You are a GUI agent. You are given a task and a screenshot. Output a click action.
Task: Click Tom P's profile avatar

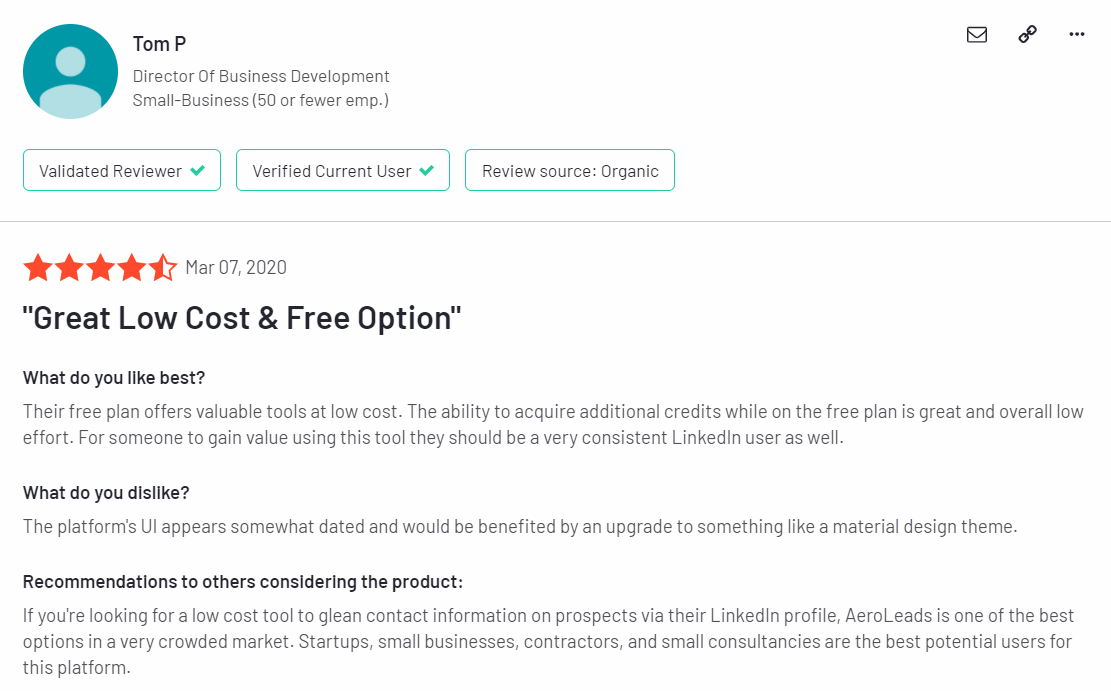pyautogui.click(x=70, y=71)
